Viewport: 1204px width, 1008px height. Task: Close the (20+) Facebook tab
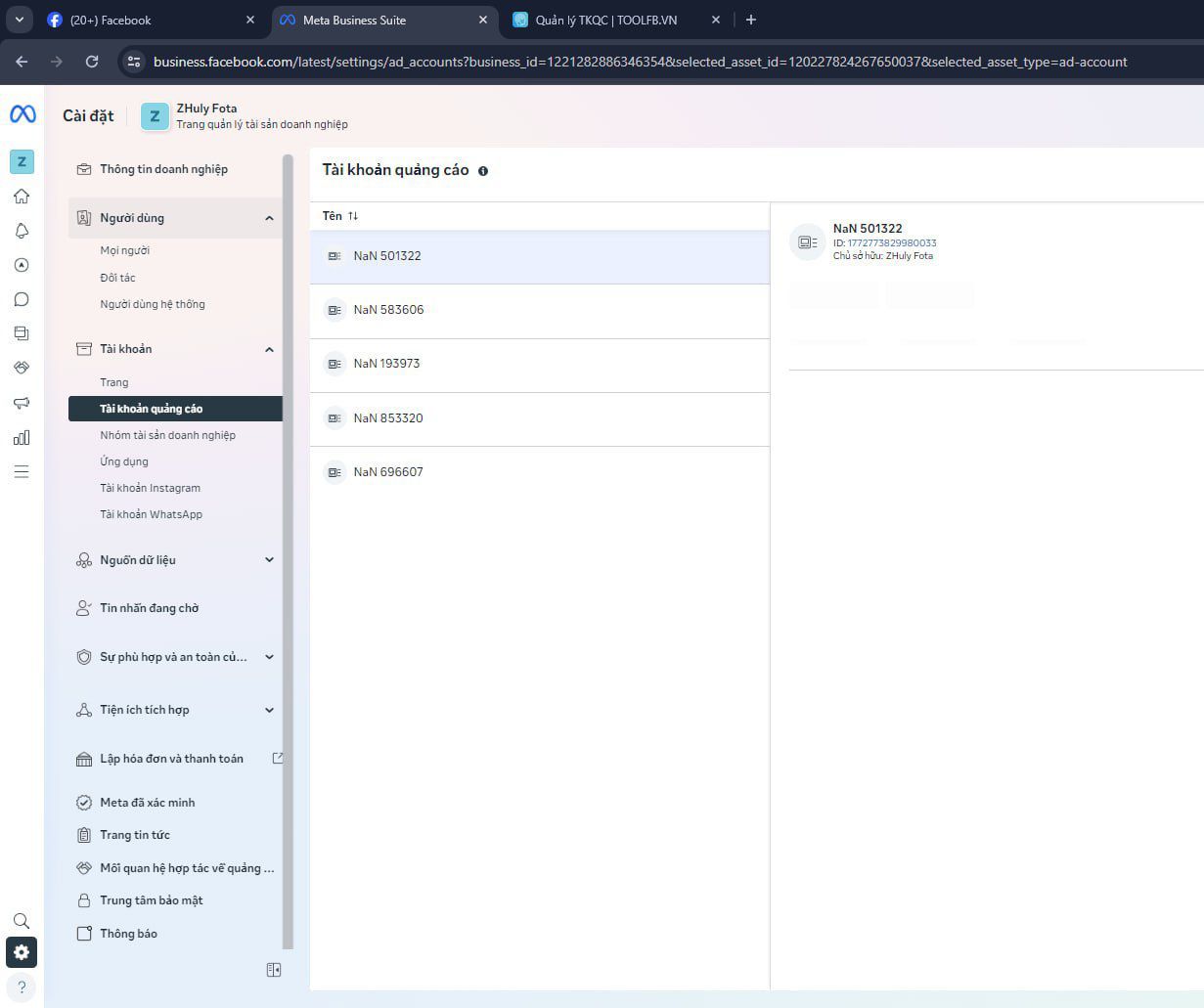coord(249,20)
